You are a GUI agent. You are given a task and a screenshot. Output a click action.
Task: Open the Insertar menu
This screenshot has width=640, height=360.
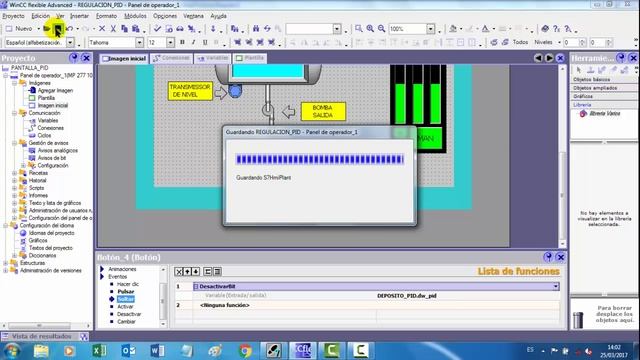[x=79, y=16]
